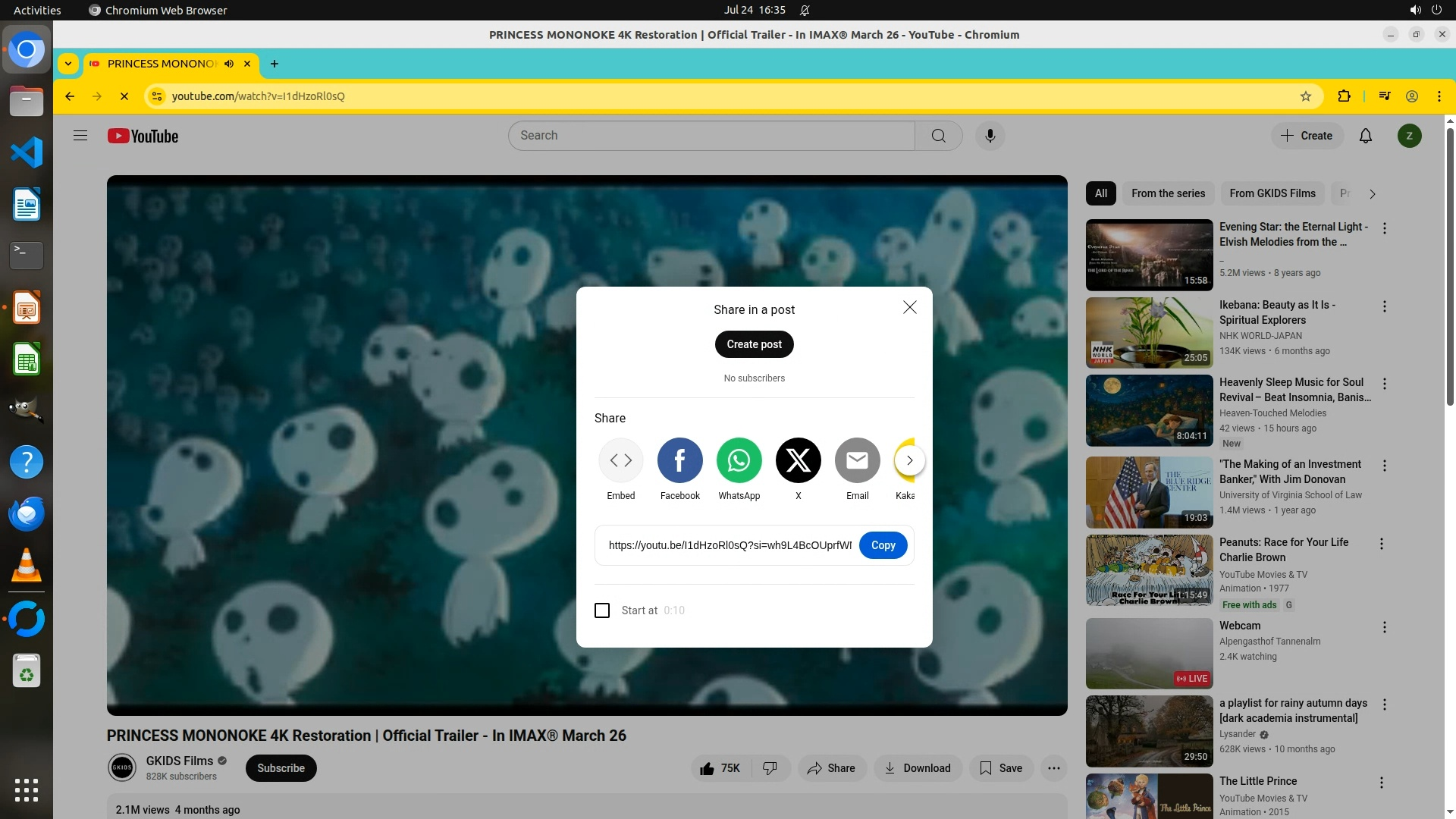Show more filter chips with arrow
Viewport: 1456px width, 819px height.
1372,194
